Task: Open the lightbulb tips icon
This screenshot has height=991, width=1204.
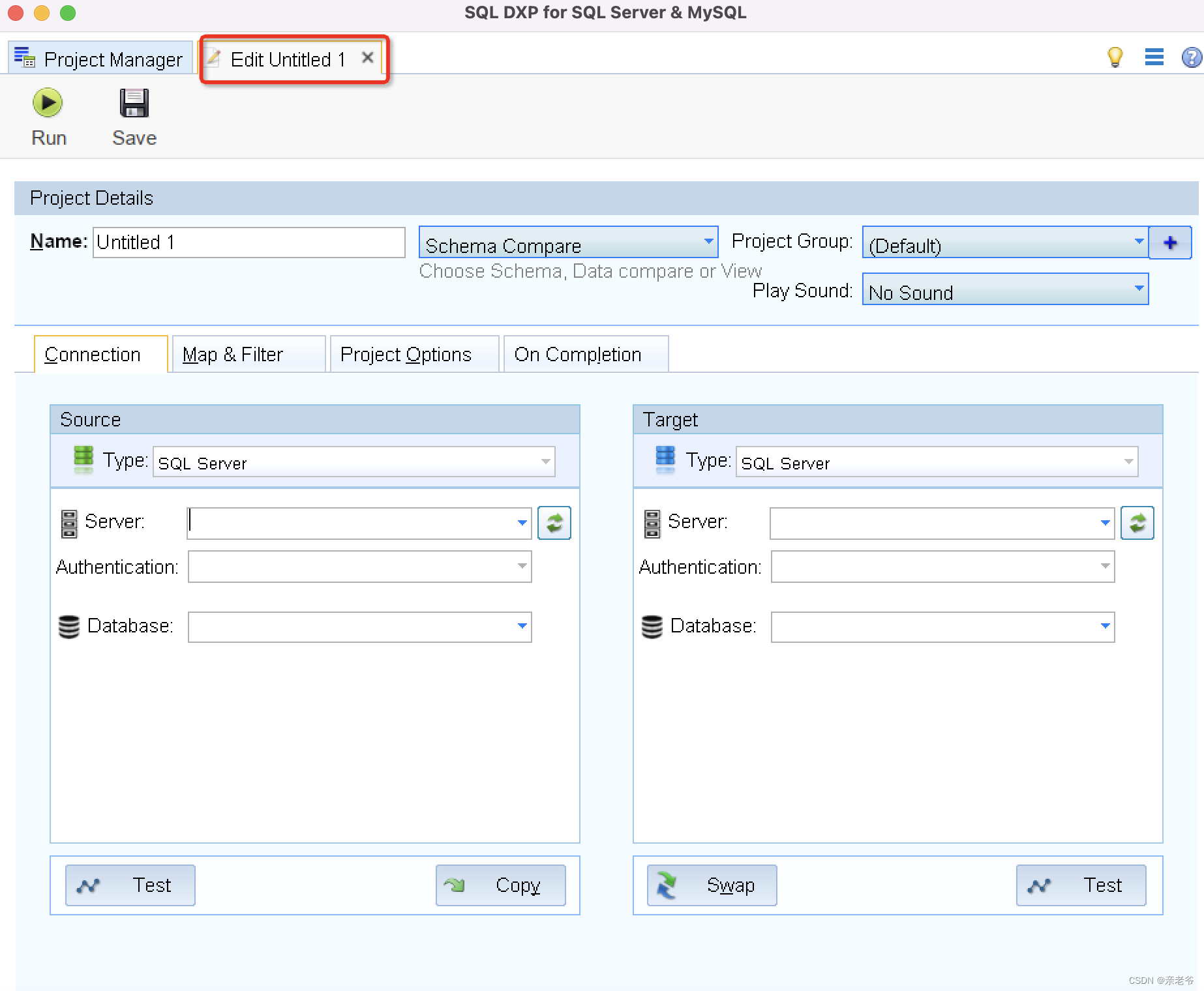Action: tap(1115, 57)
